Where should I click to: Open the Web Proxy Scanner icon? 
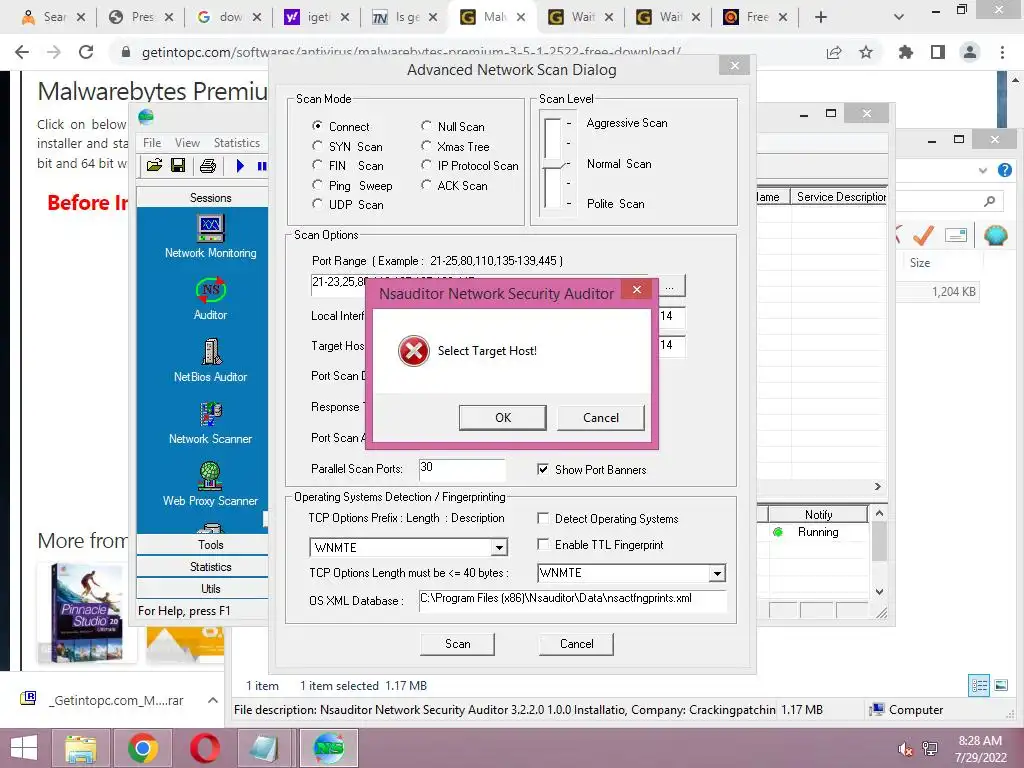[210, 485]
